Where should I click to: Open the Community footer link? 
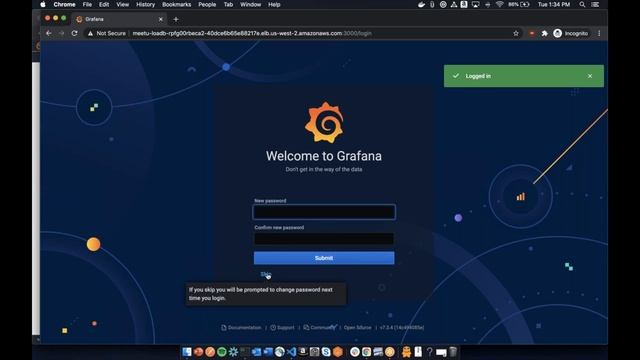(x=320, y=327)
